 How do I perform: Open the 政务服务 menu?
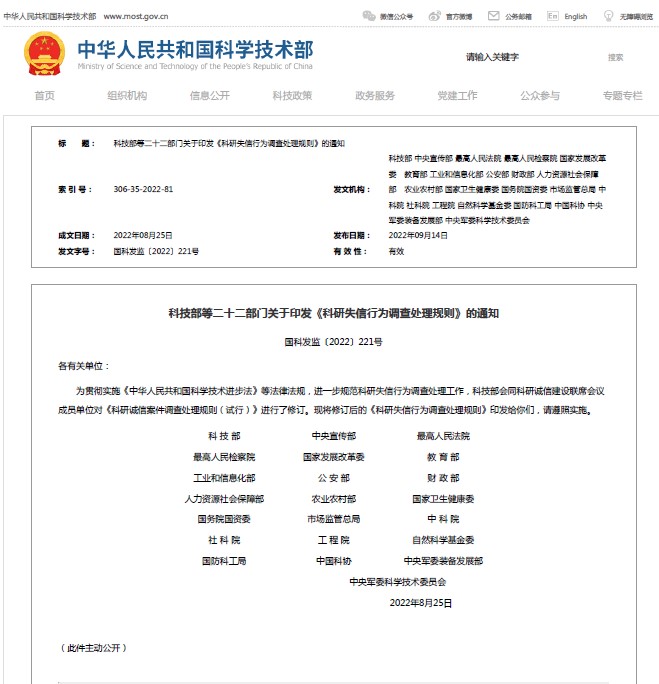pyautogui.click(x=375, y=96)
